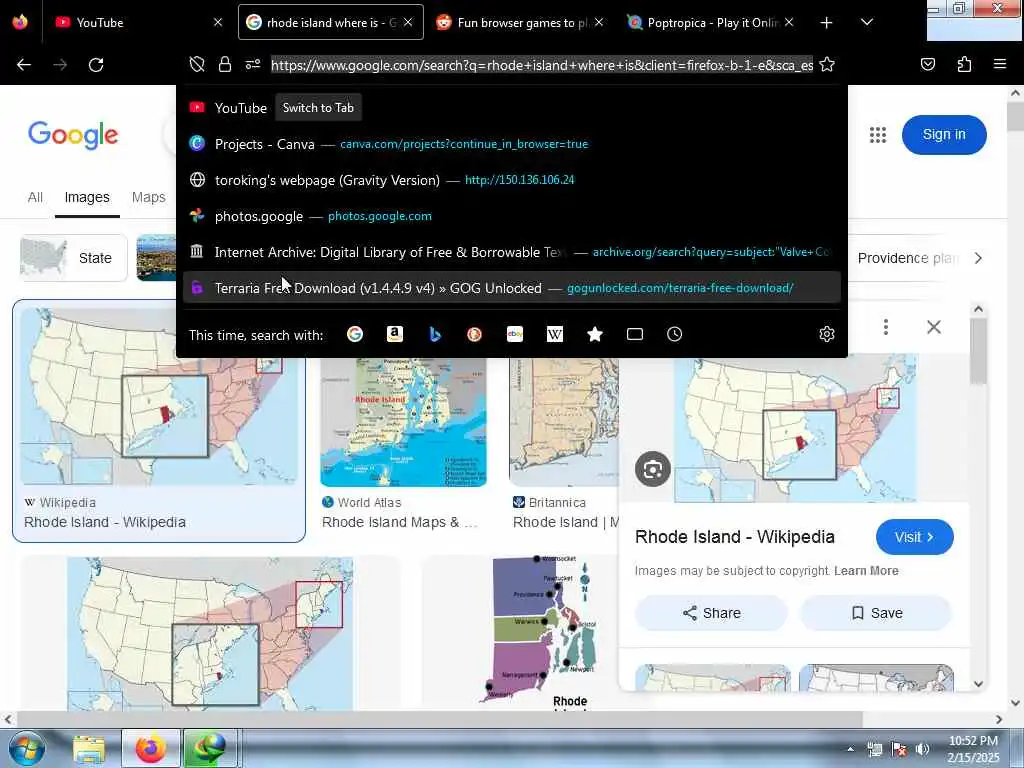Choose the toroking's webpage suggestion

point(511,180)
